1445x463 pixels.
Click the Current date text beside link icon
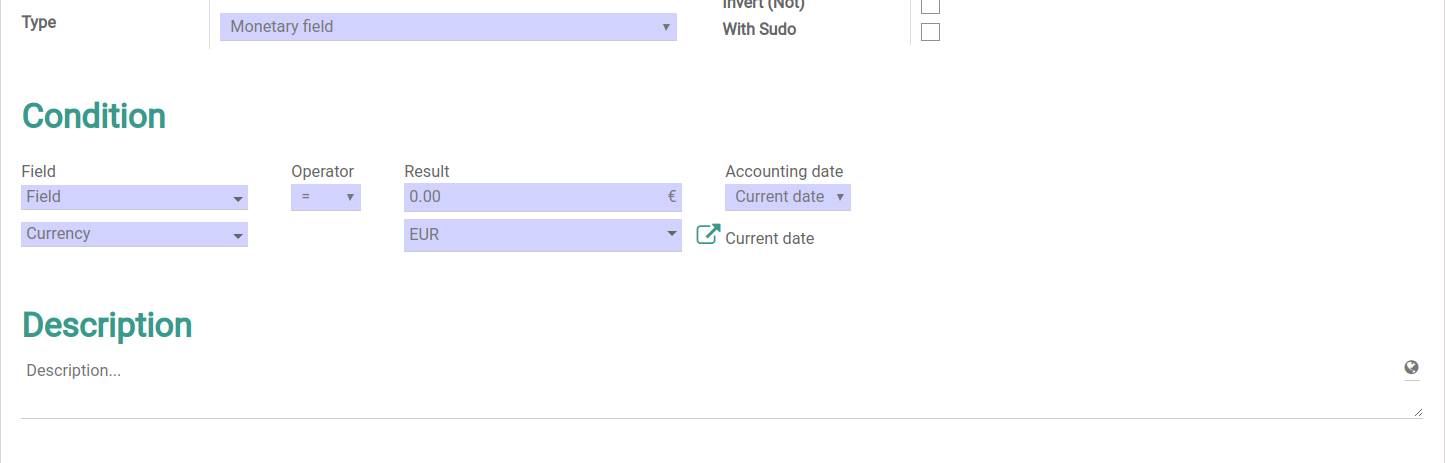coord(770,239)
